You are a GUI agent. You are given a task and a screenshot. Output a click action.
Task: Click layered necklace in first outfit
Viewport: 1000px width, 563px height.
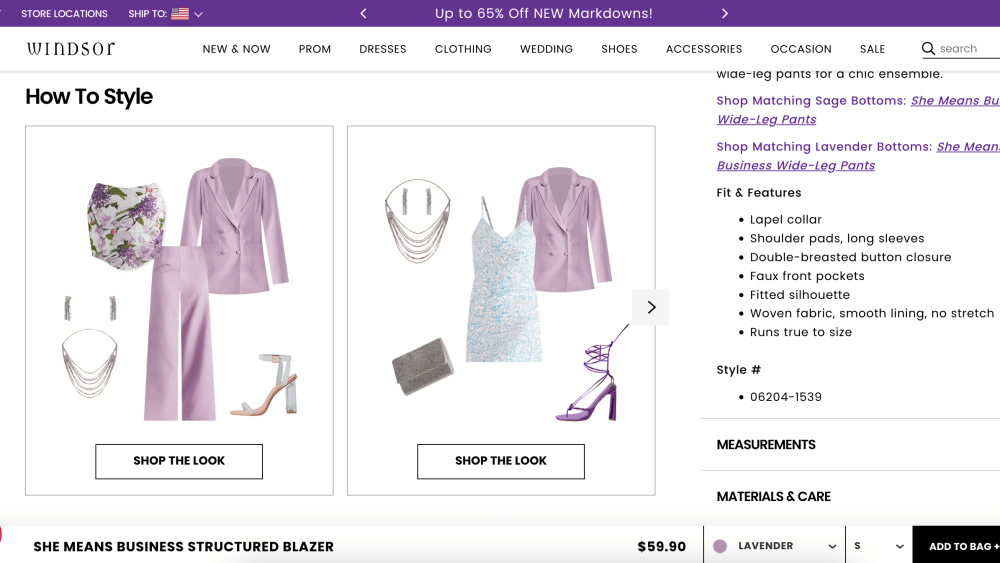(x=89, y=362)
